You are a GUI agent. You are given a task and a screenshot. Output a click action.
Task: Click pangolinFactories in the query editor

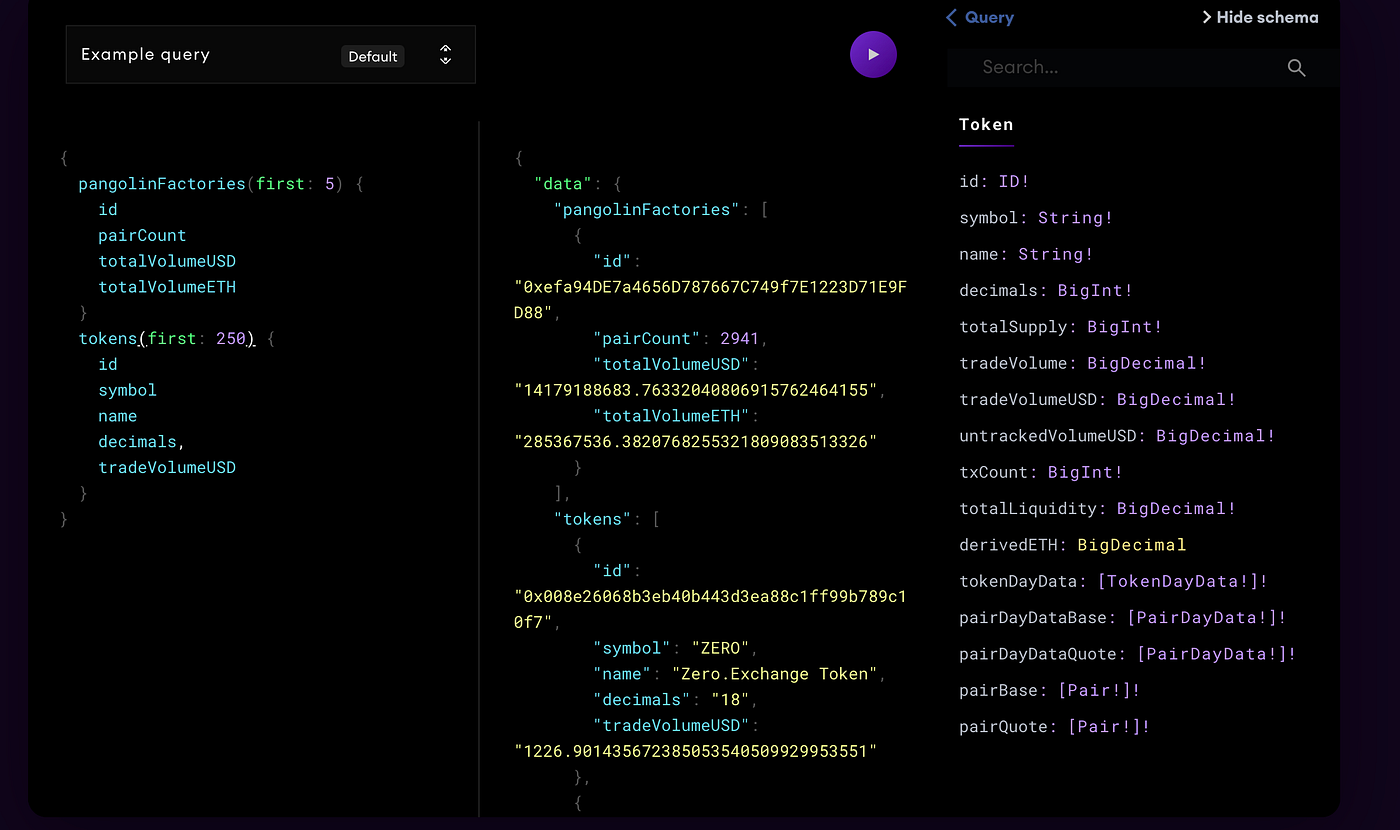tap(162, 184)
